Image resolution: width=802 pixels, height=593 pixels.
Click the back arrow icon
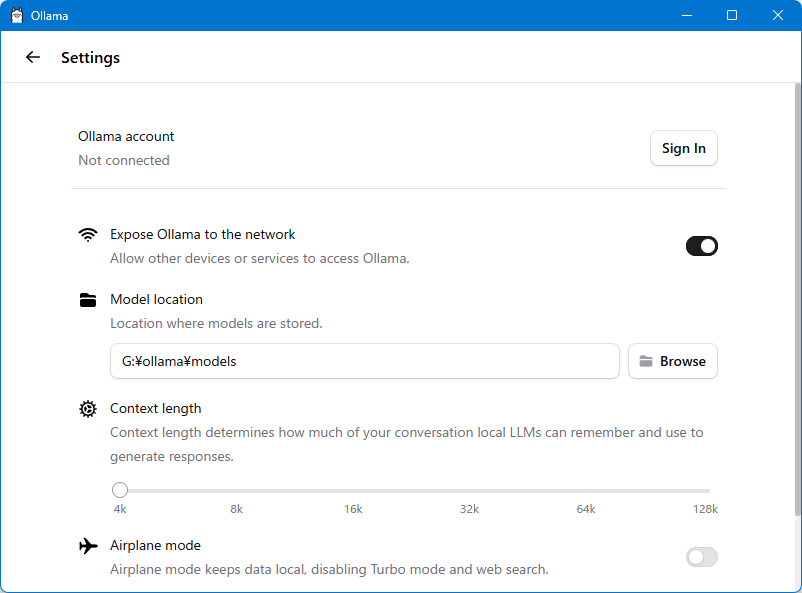click(33, 57)
